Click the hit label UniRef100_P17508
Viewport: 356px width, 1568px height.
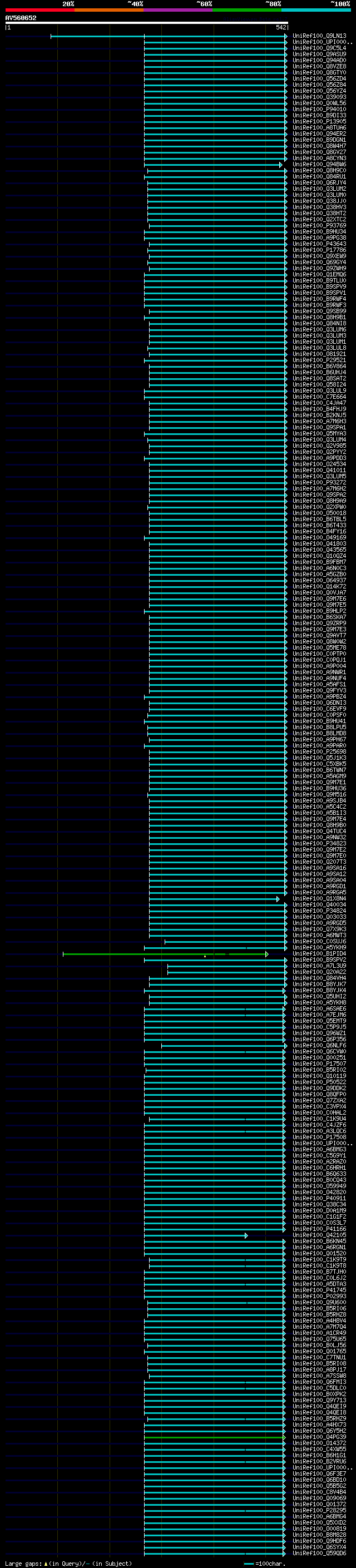tap(319, 1137)
